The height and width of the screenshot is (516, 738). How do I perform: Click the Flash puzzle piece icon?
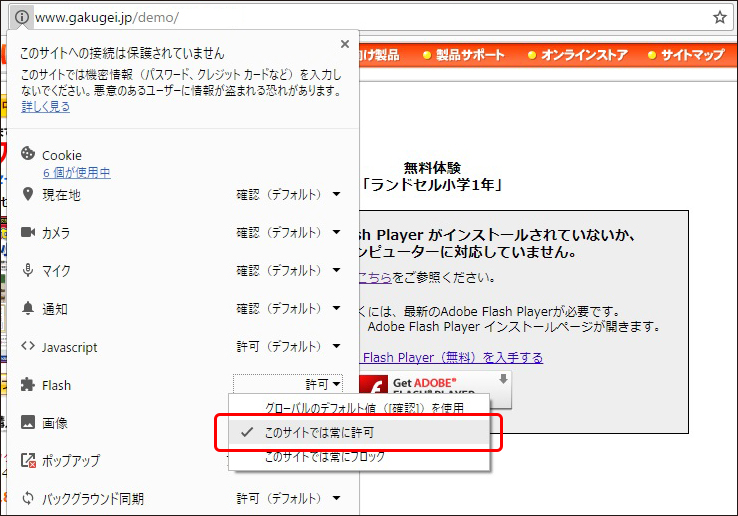click(28, 384)
